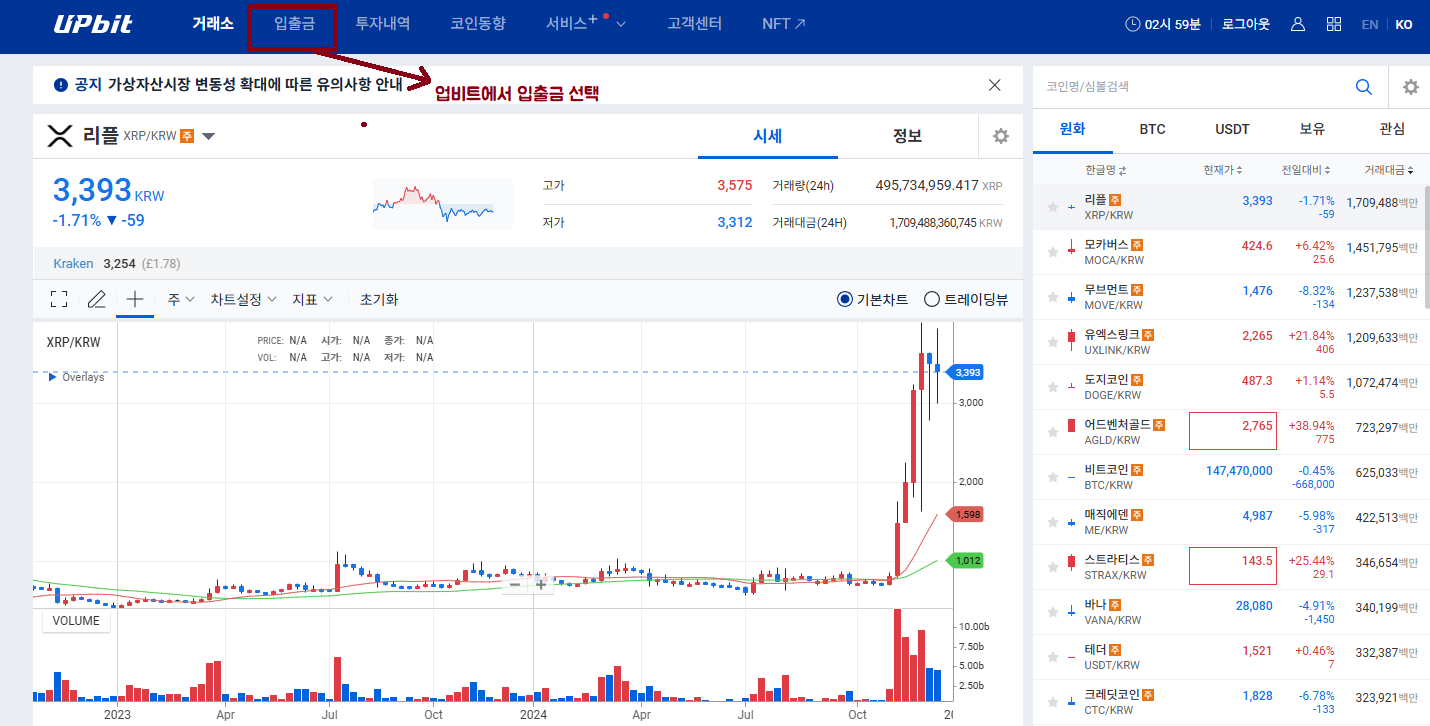Favorite the 유엑스링크 row star
The image size is (1430, 726).
1052,342
